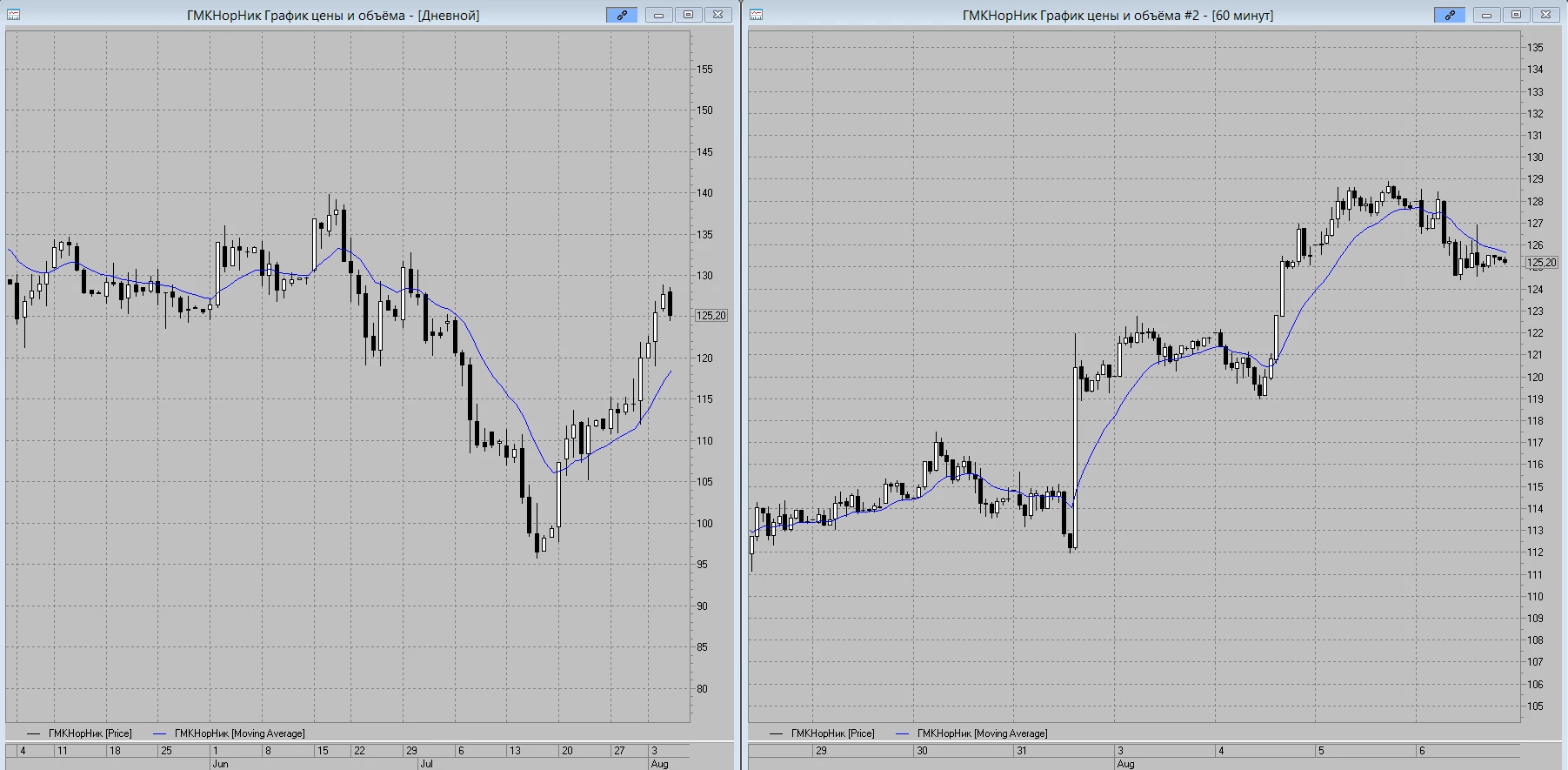The height and width of the screenshot is (770, 1568).
Task: Click the 125,20 current price label on daily chart
Action: coord(711,316)
